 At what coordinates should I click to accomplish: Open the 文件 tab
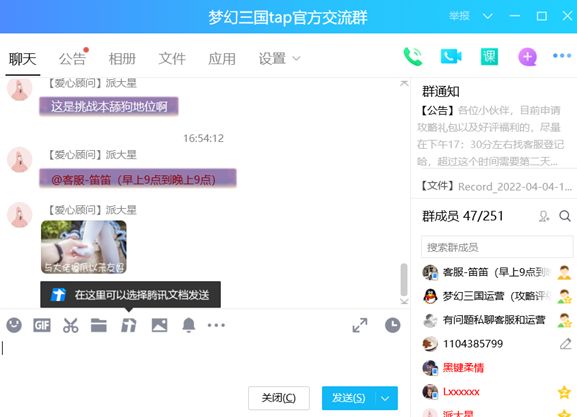172,59
